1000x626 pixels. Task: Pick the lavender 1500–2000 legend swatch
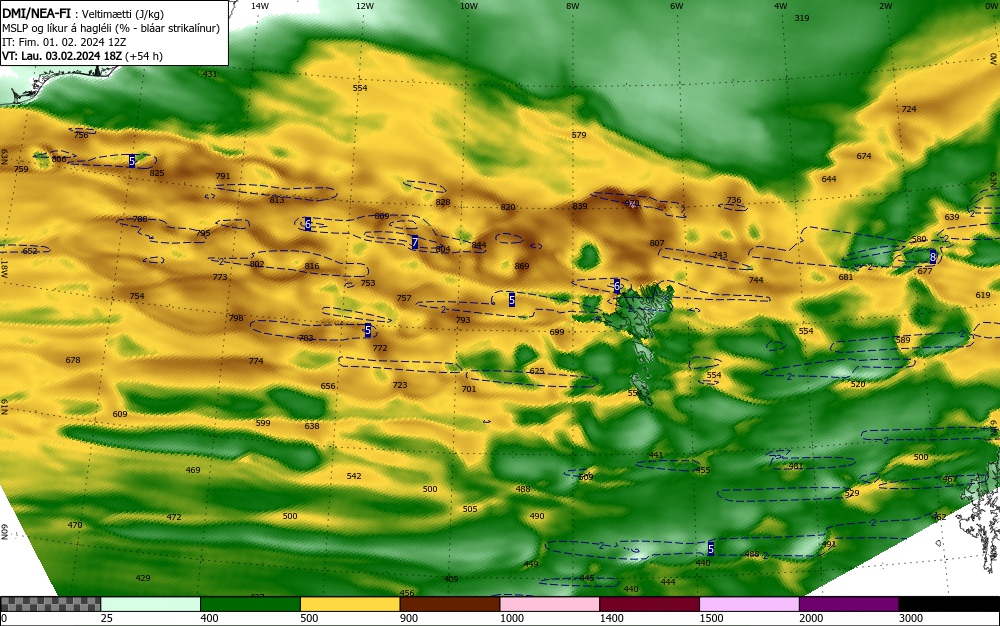pyautogui.click(x=749, y=604)
